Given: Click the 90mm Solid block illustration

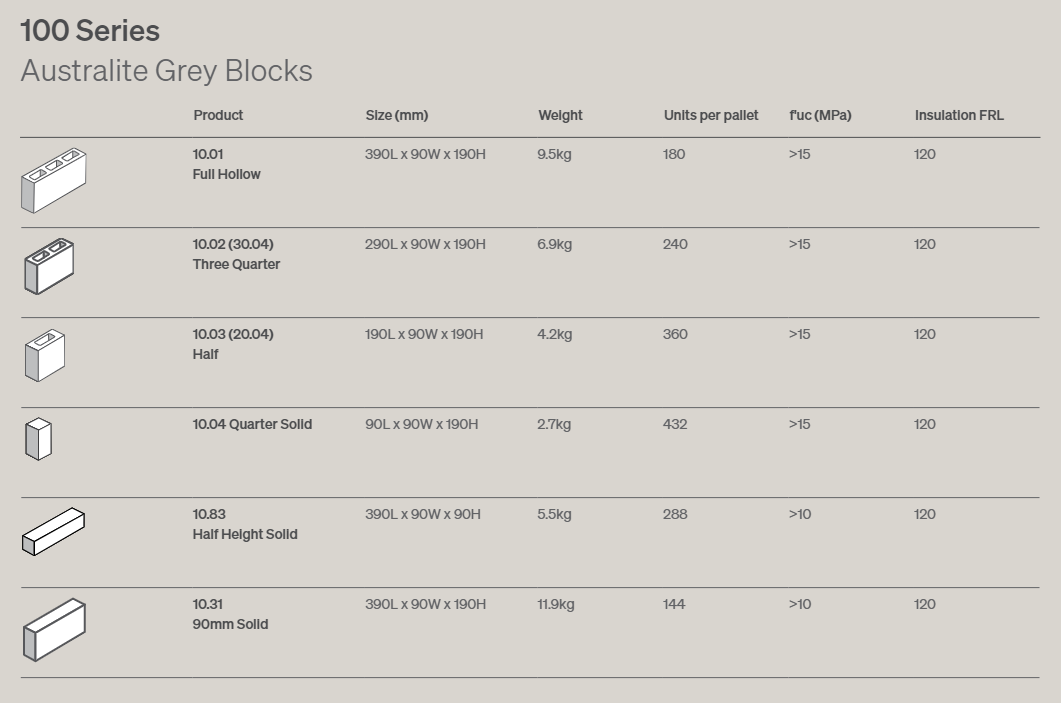Looking at the screenshot, I should tap(54, 630).
